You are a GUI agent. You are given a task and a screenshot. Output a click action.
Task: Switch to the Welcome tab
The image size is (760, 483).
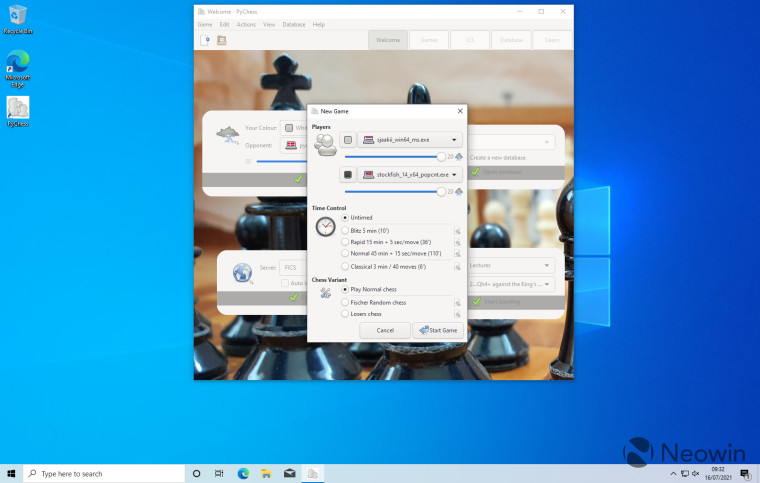[x=388, y=40]
